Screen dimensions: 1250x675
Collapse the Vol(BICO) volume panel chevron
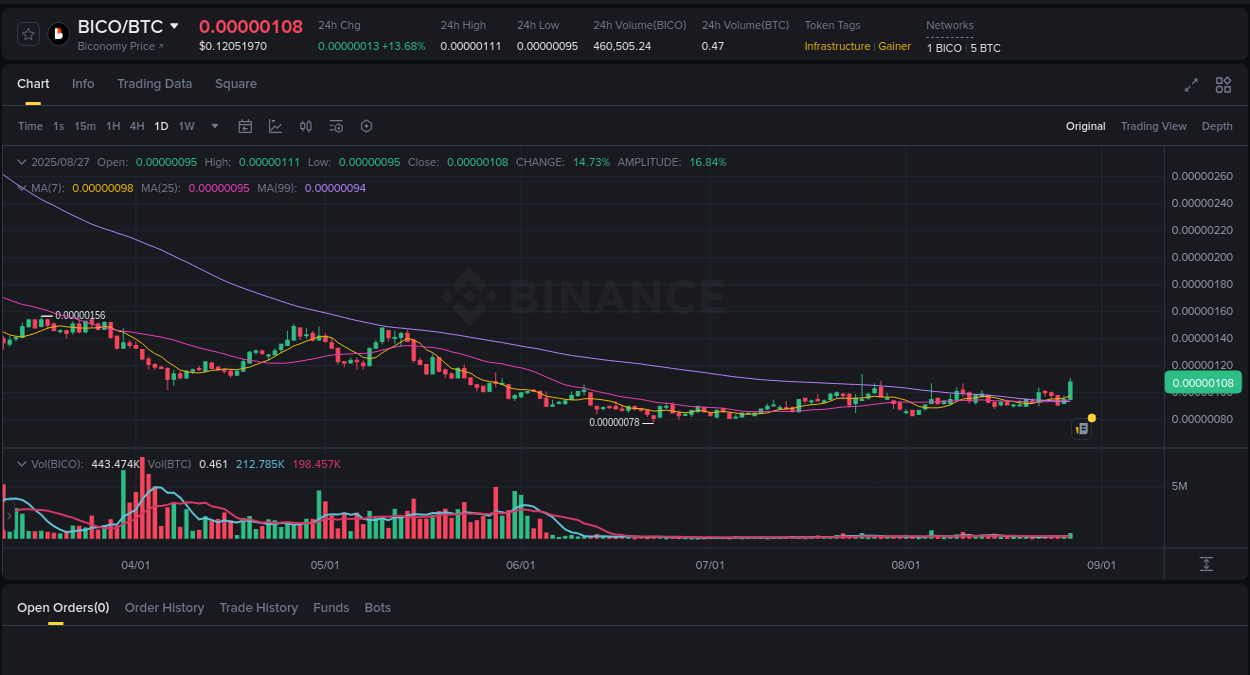pos(21,463)
